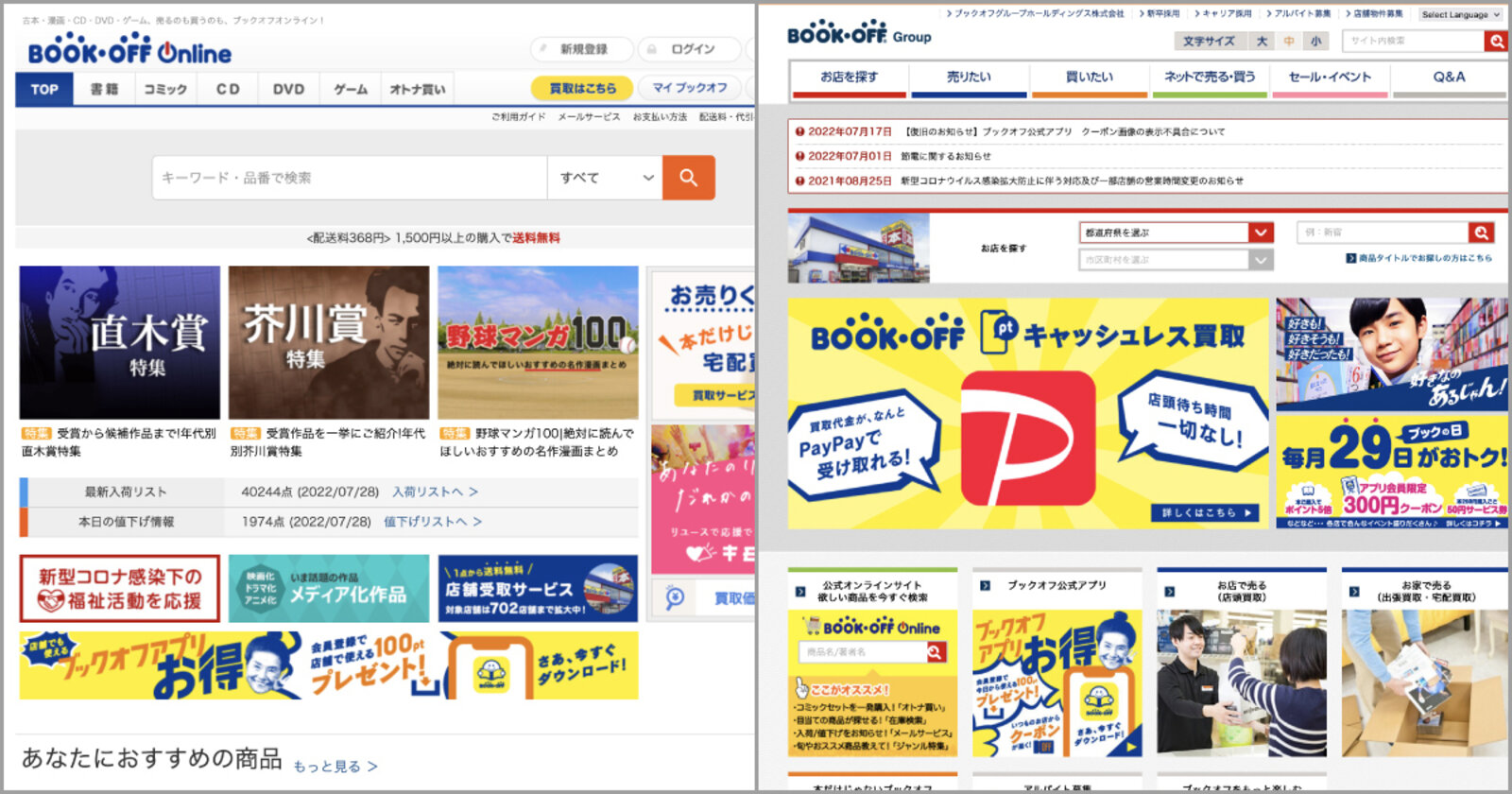
Task: Click the red store search magnifier button
Action: [1481, 233]
